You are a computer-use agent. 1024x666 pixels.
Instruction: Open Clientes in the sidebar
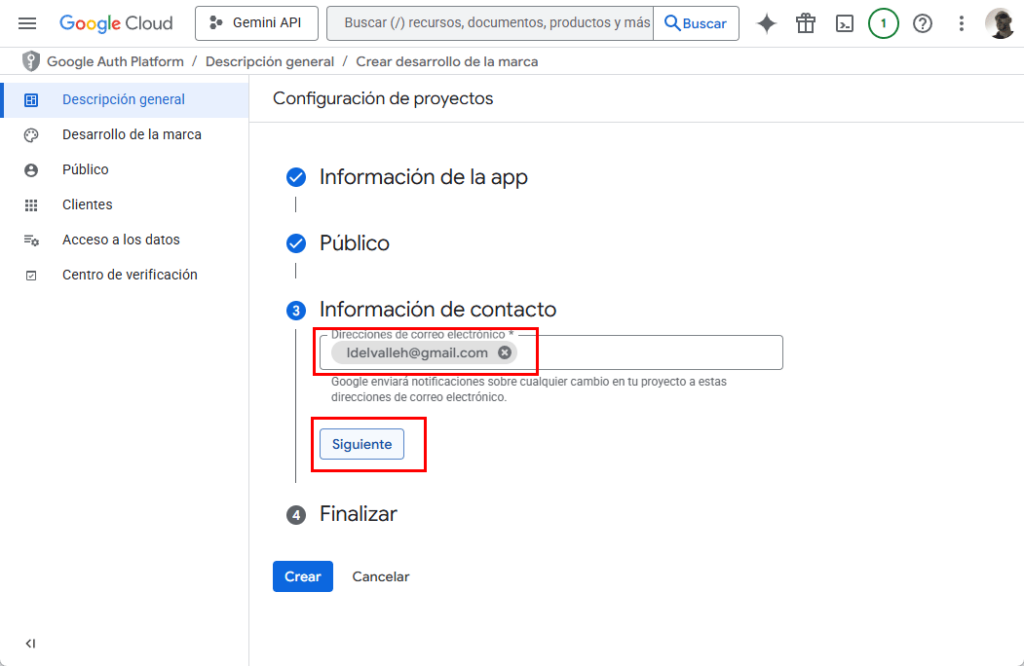coord(87,205)
